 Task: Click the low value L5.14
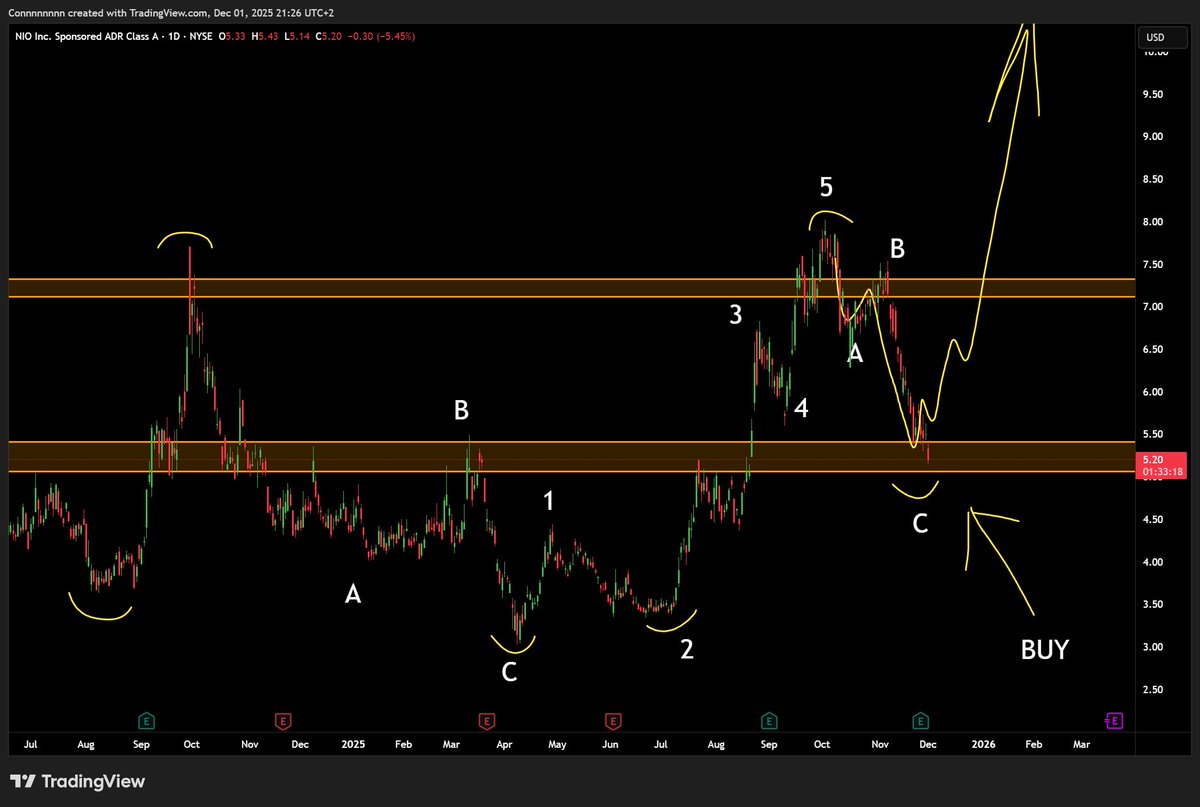pos(297,36)
